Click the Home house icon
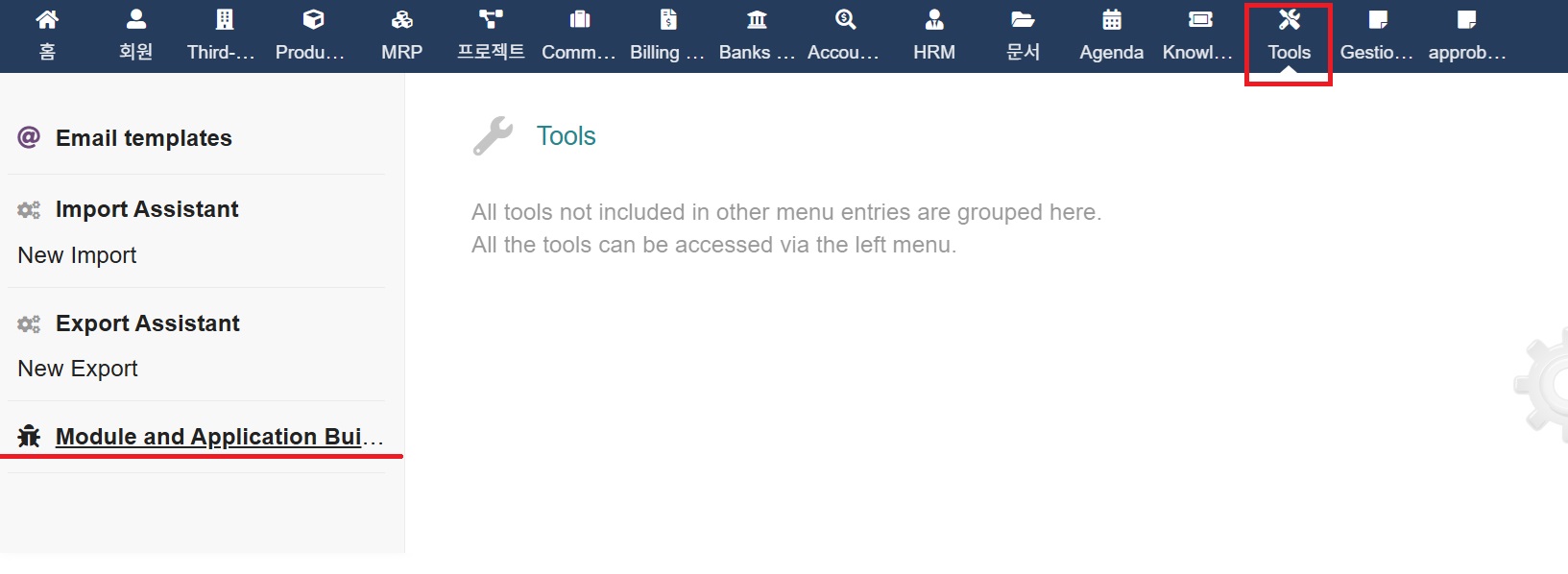This screenshot has width=1568, height=574. click(47, 20)
